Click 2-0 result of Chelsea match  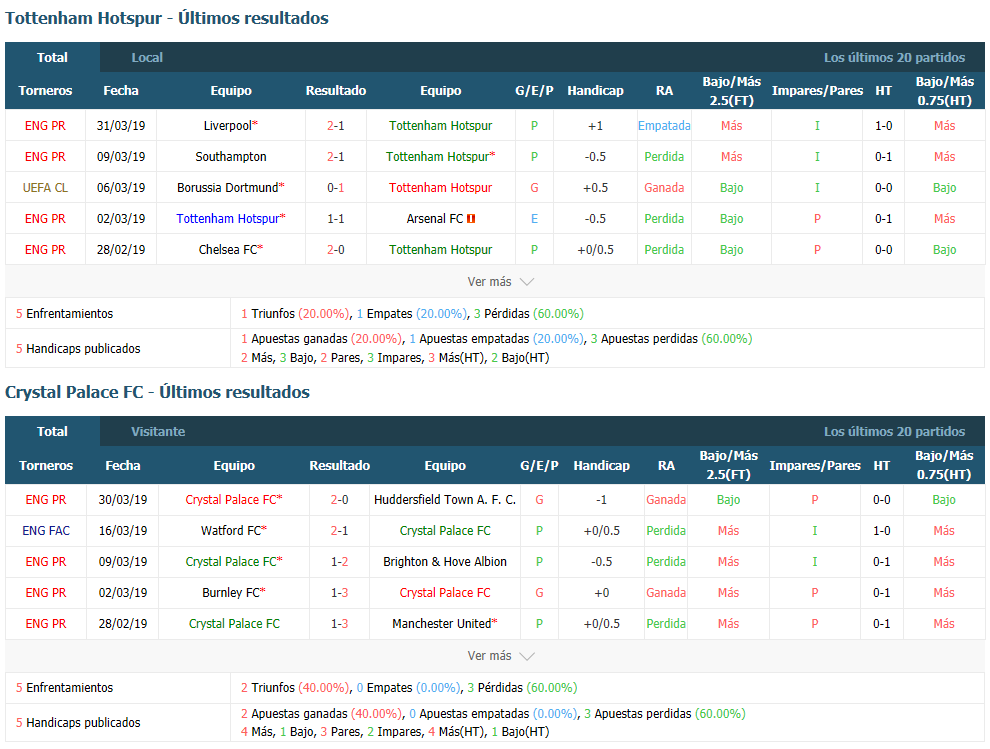pos(336,249)
